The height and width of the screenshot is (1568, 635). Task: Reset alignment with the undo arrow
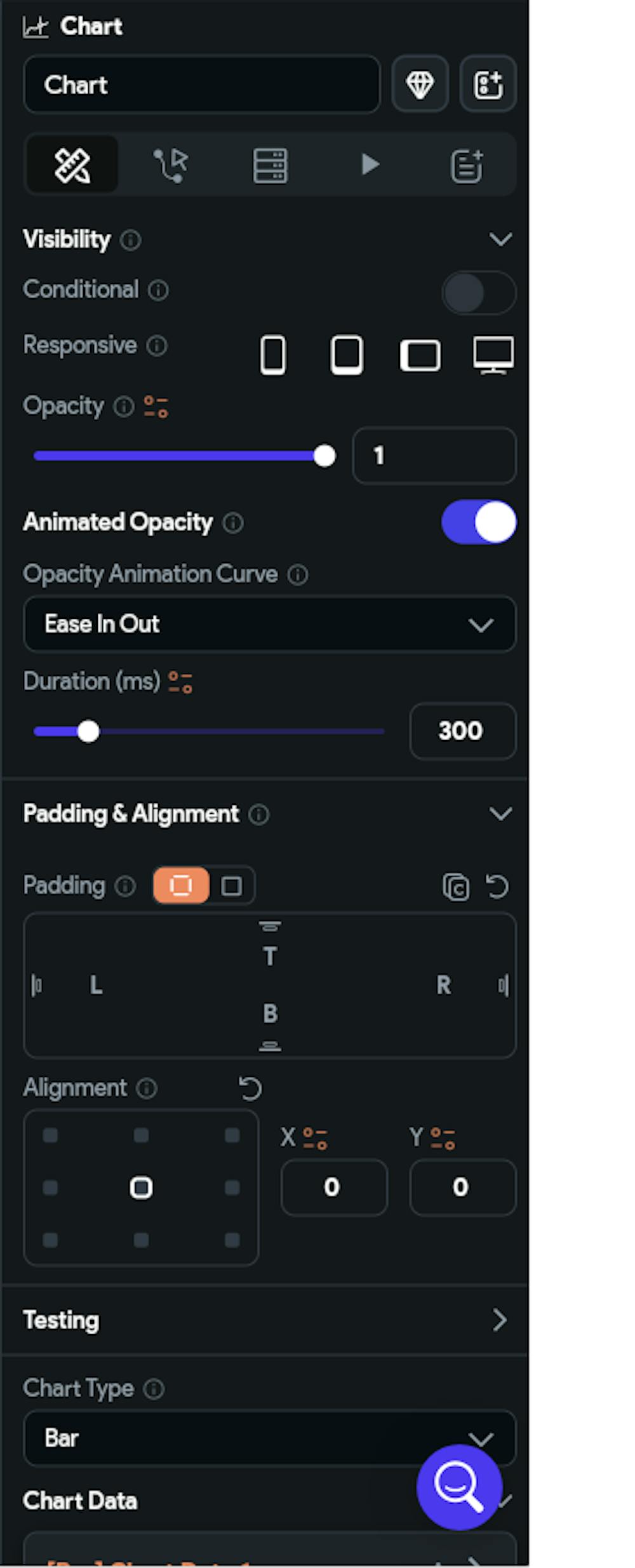(x=250, y=1088)
